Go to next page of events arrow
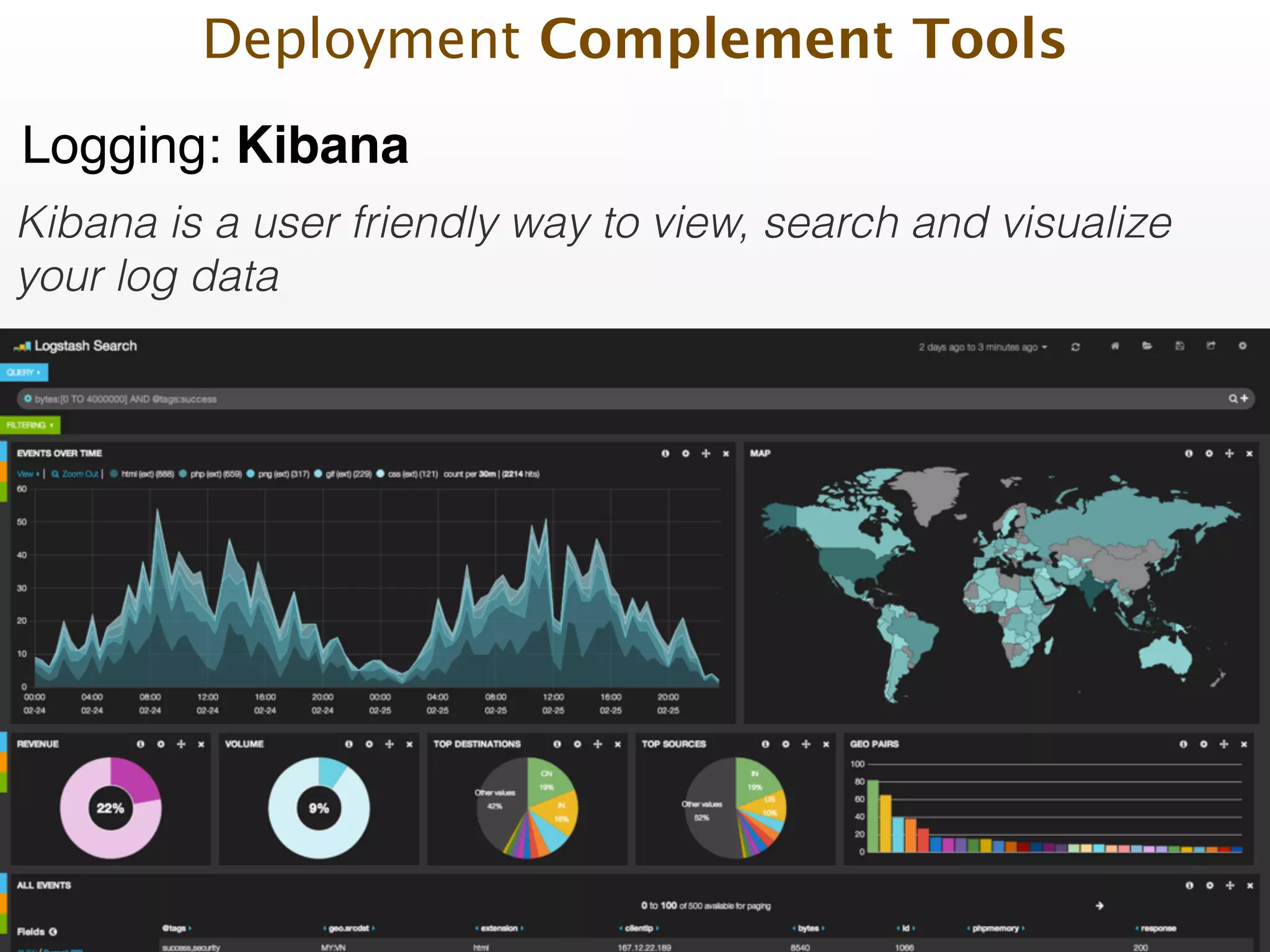 pyautogui.click(x=1099, y=906)
